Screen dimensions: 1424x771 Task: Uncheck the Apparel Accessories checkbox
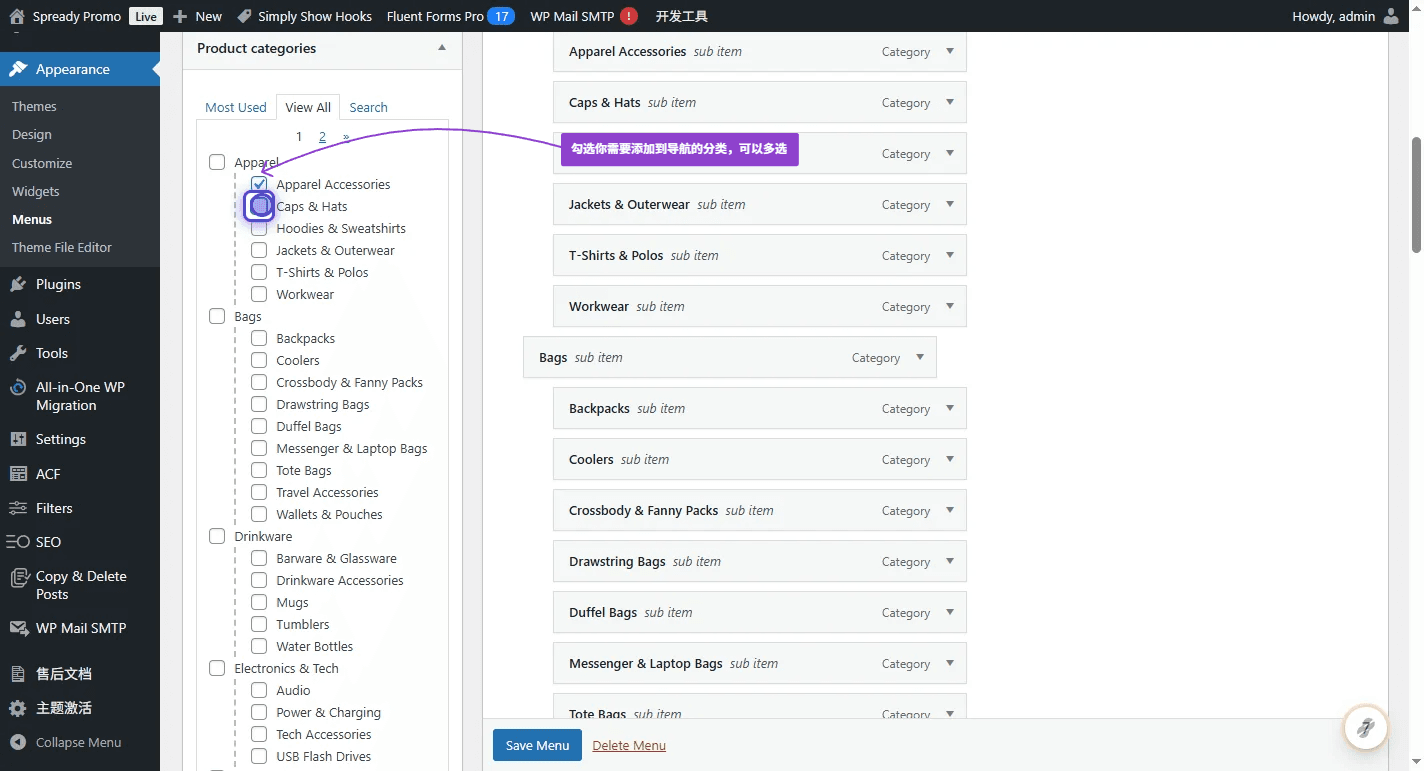click(259, 184)
